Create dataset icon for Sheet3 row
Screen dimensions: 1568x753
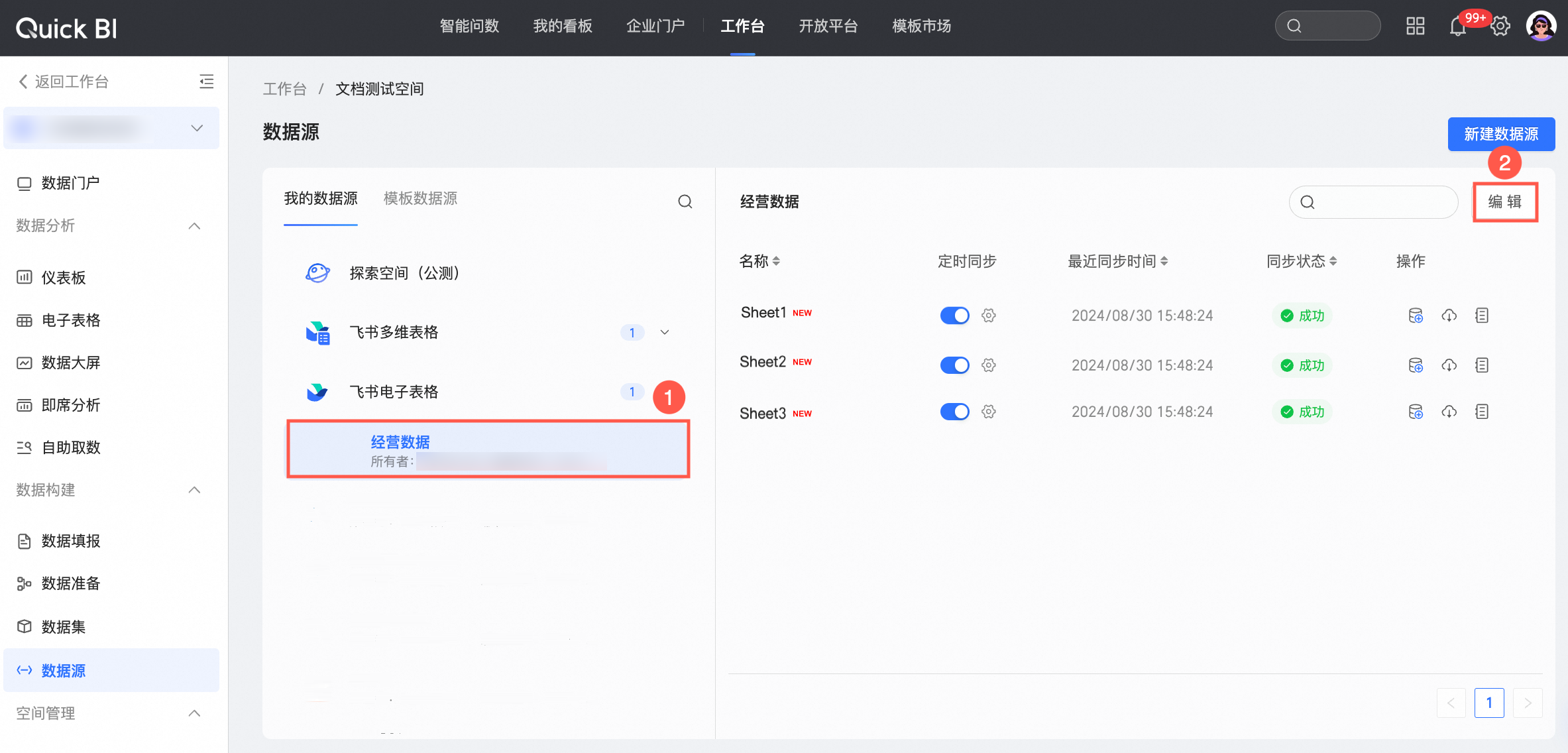tap(1416, 412)
